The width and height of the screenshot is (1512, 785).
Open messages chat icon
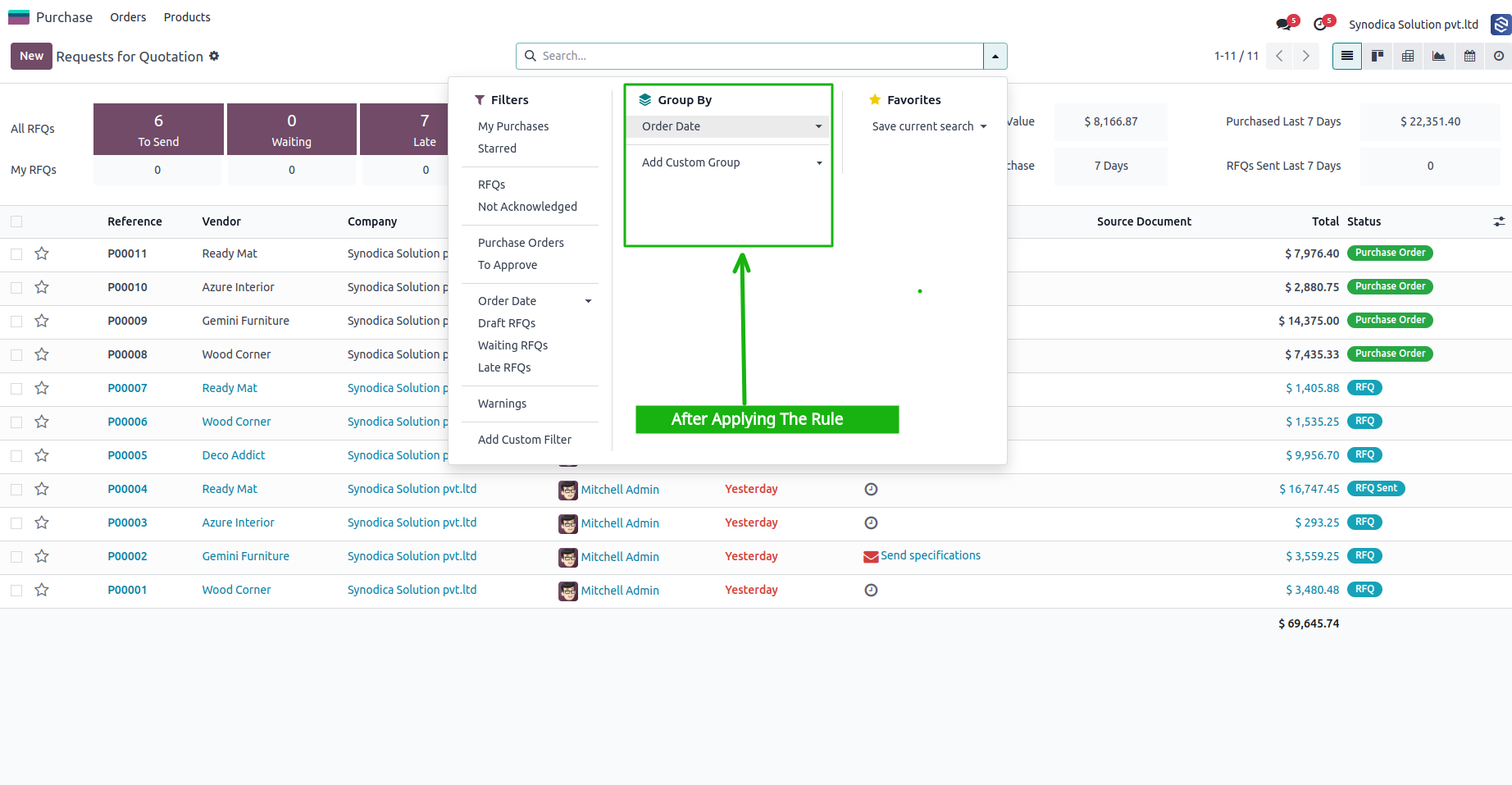coord(1284,25)
